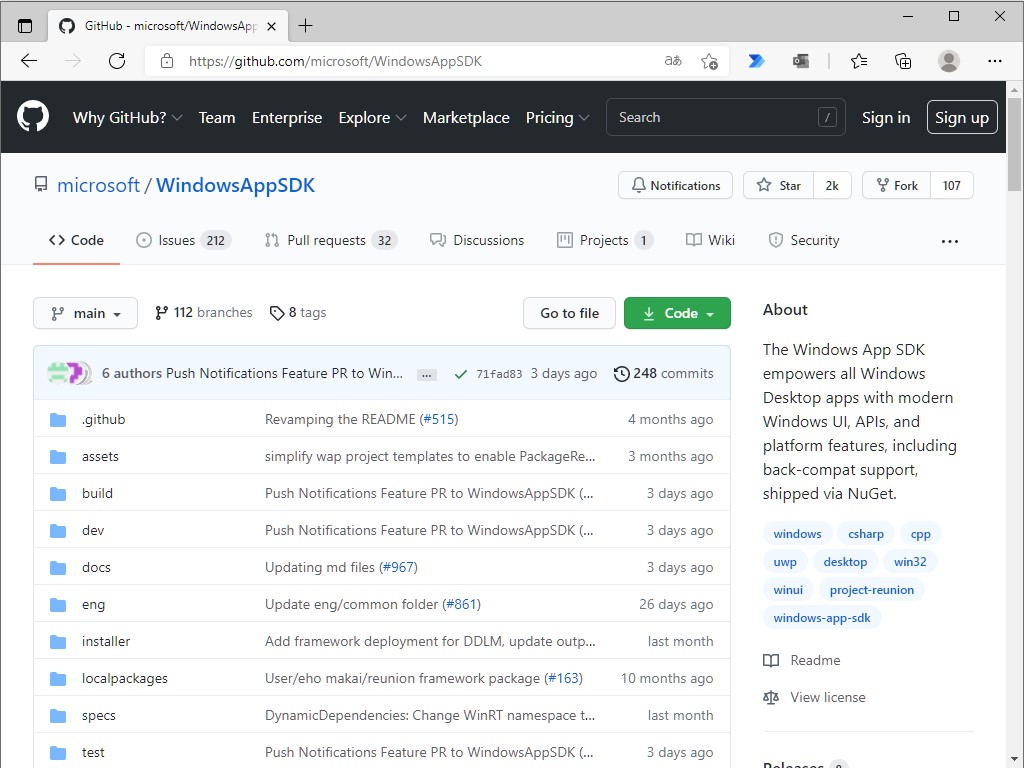
Task: View commit history via the clock icon
Action: 620,373
